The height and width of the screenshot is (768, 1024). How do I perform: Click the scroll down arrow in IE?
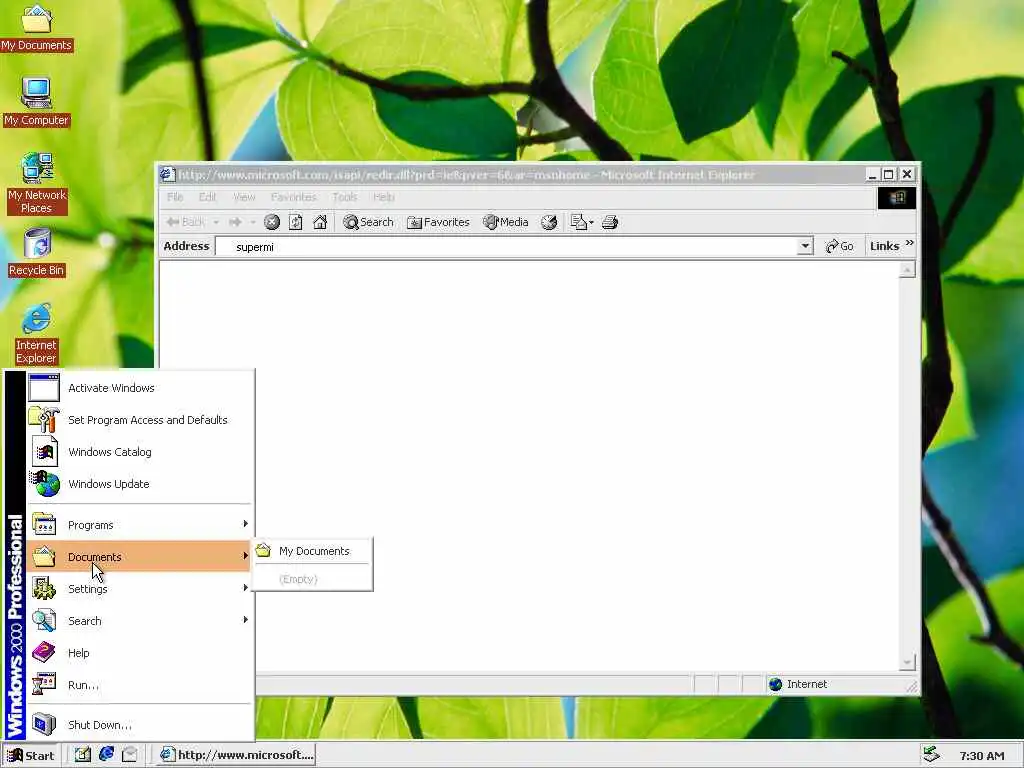(907, 662)
